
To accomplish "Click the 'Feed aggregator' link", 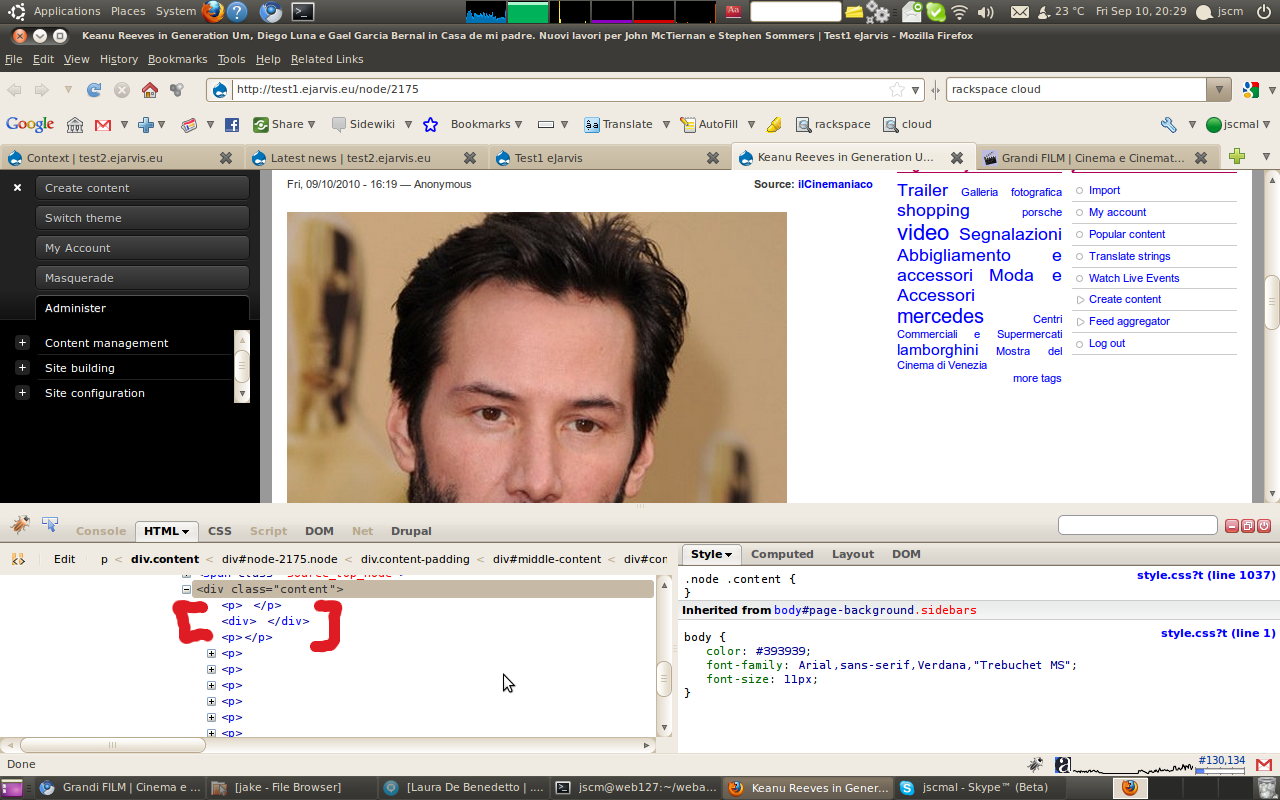I will [x=1129, y=321].
